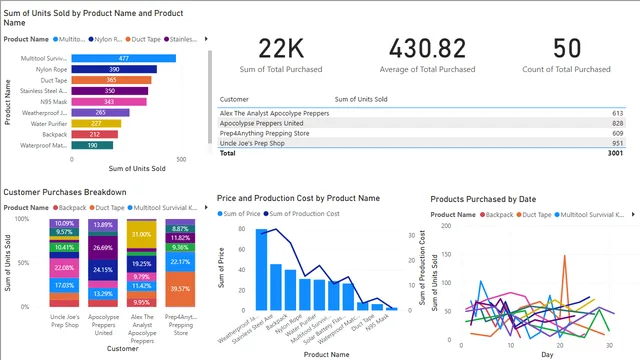640x360 pixels.
Task: Click the 39.57% orange segment for Prep4Anything
Action: (180, 289)
